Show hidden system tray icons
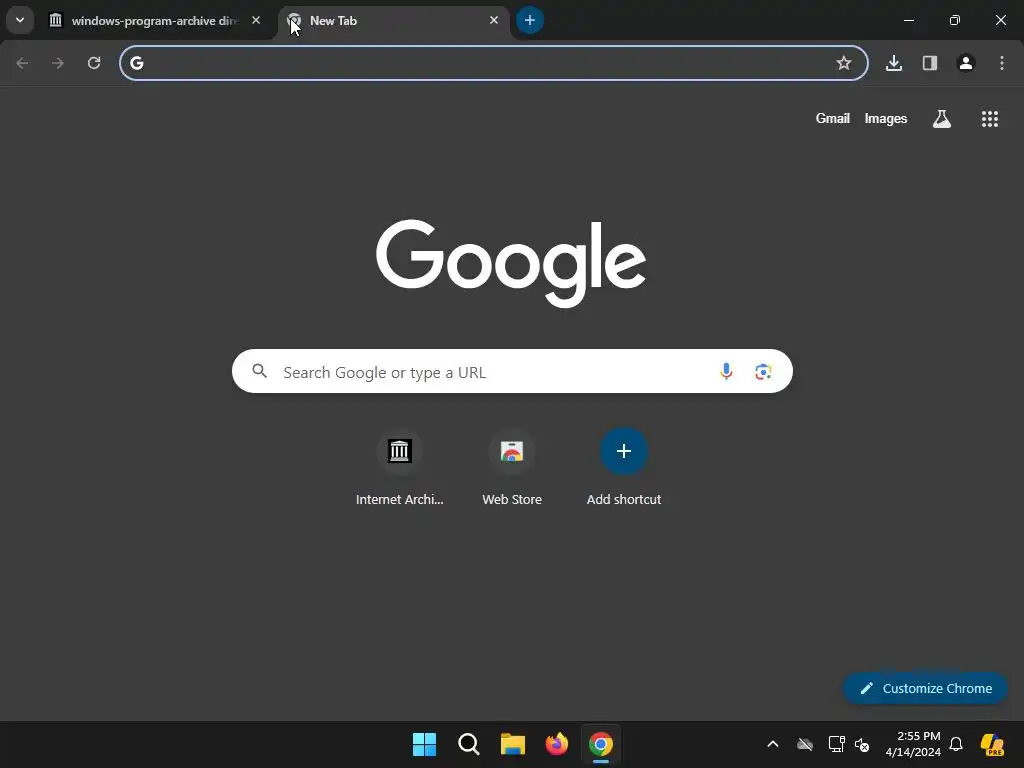The image size is (1024, 768). [x=773, y=744]
